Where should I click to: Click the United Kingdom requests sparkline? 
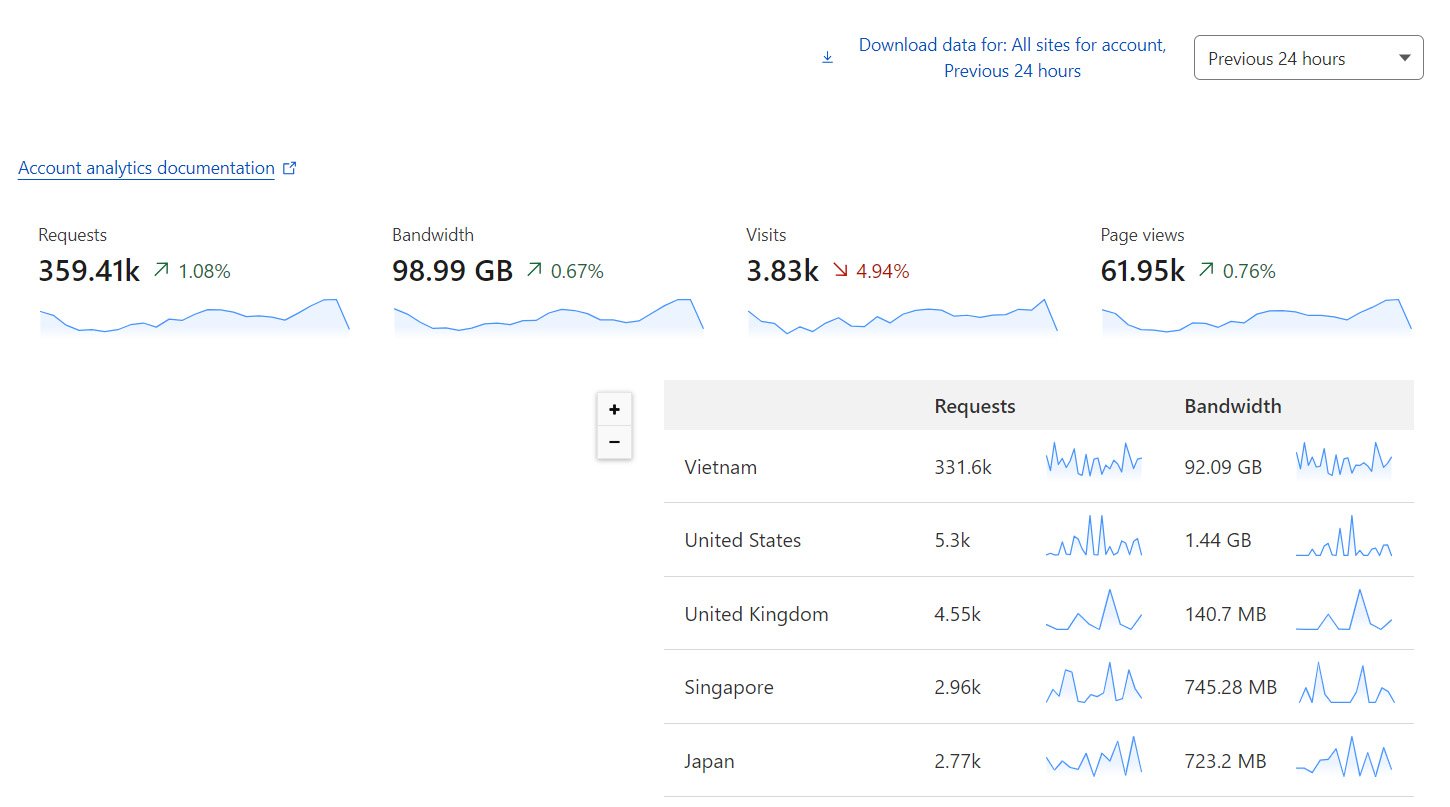point(1094,611)
